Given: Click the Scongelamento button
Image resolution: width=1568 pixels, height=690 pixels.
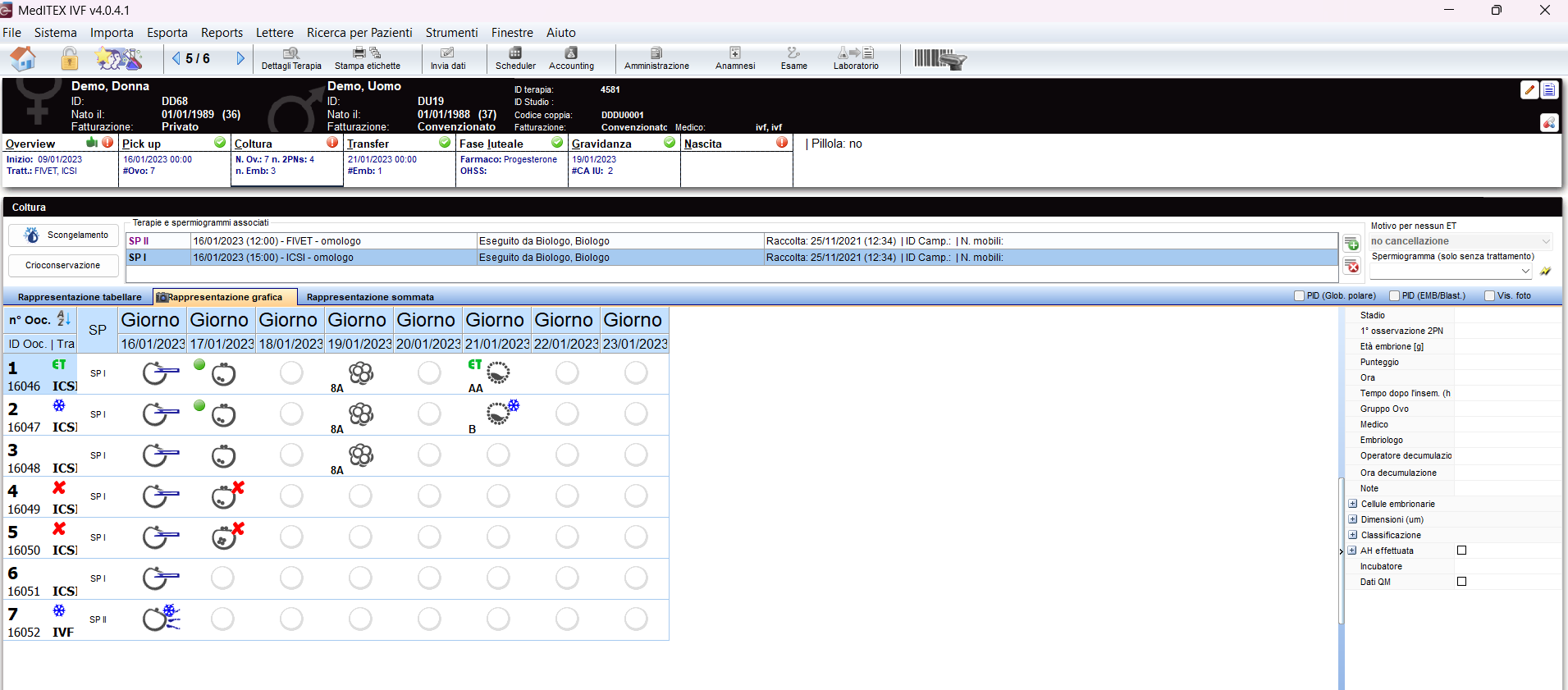Looking at the screenshot, I should coord(62,235).
